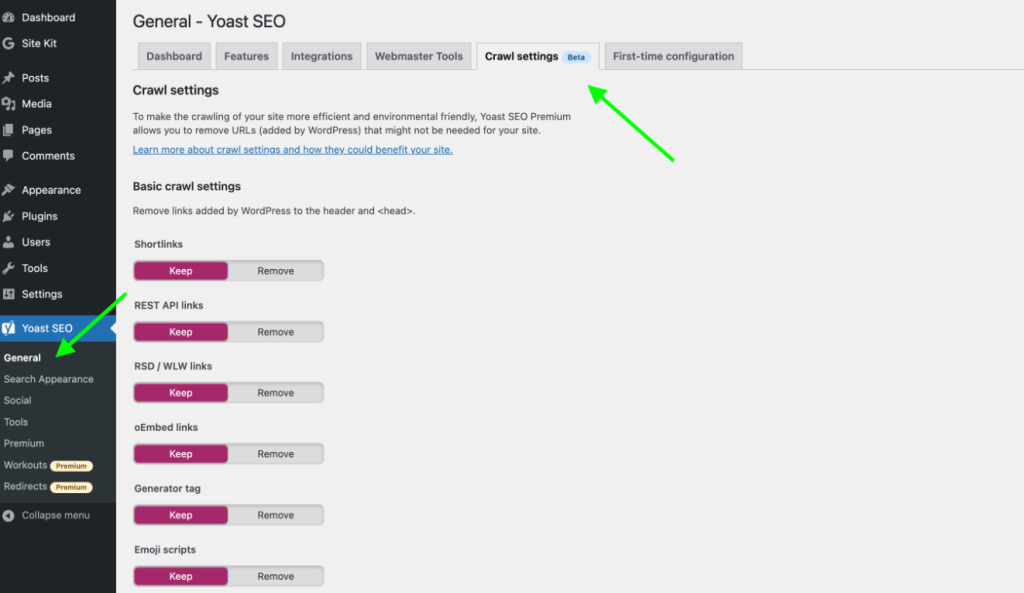Viewport: 1024px width, 593px height.
Task: Open the Comments menu label
Action: (48, 156)
